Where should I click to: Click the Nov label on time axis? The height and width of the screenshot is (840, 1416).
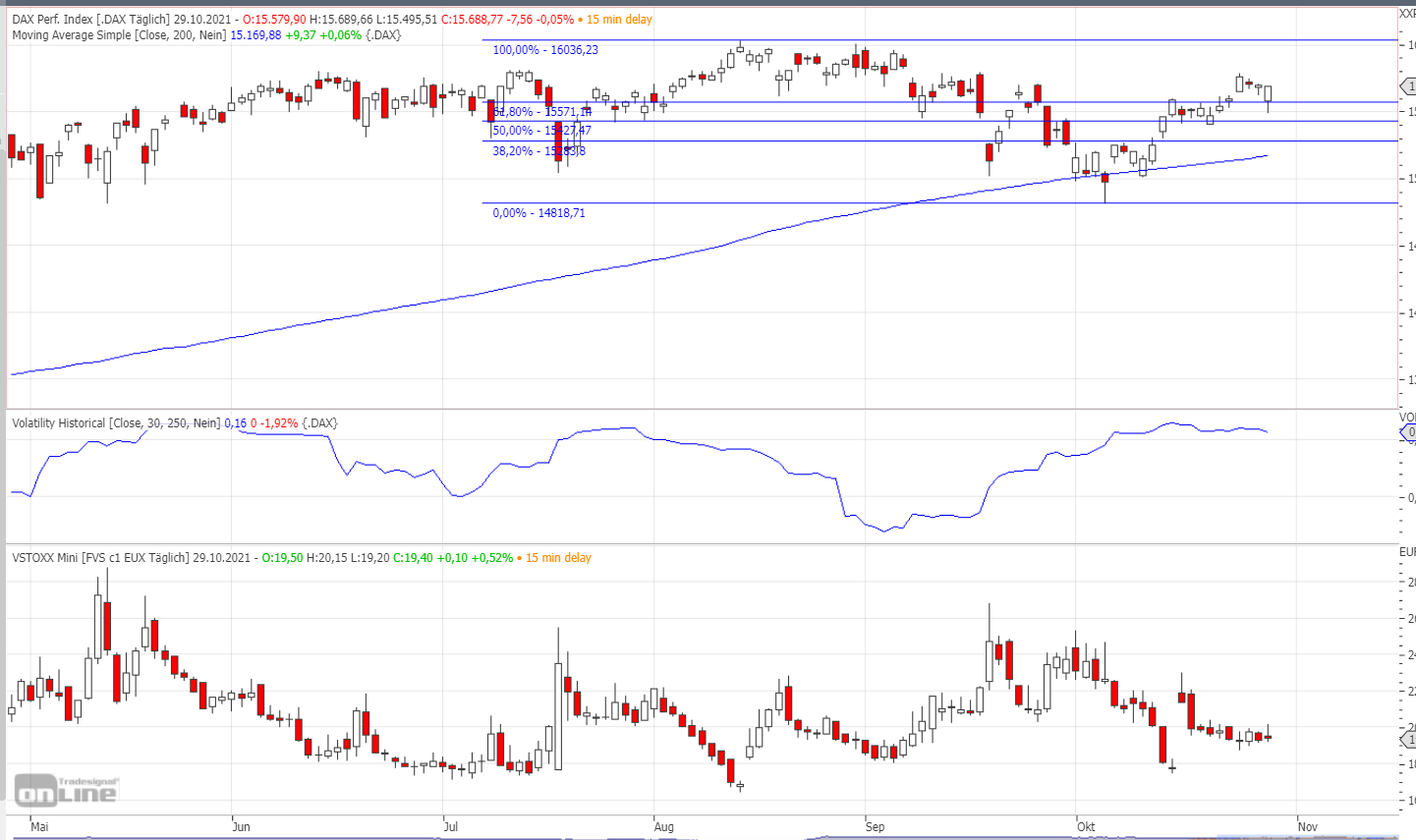pyautogui.click(x=1307, y=827)
